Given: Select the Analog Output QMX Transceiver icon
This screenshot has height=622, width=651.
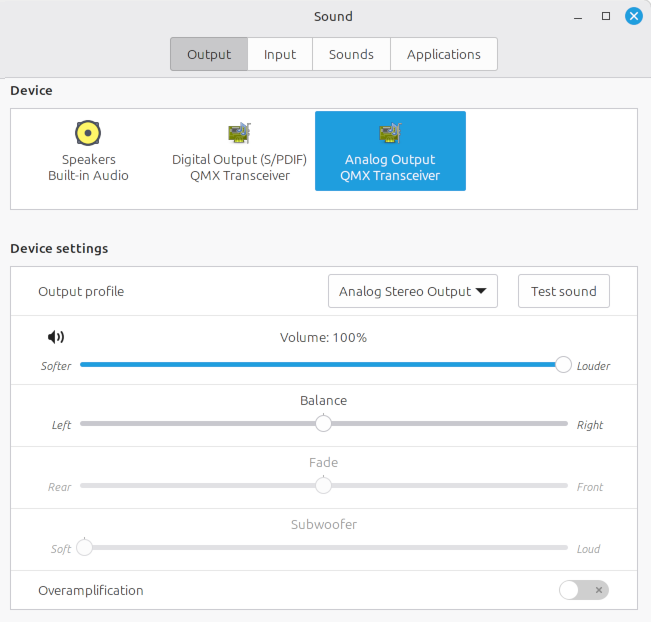Looking at the screenshot, I should pyautogui.click(x=390, y=133).
